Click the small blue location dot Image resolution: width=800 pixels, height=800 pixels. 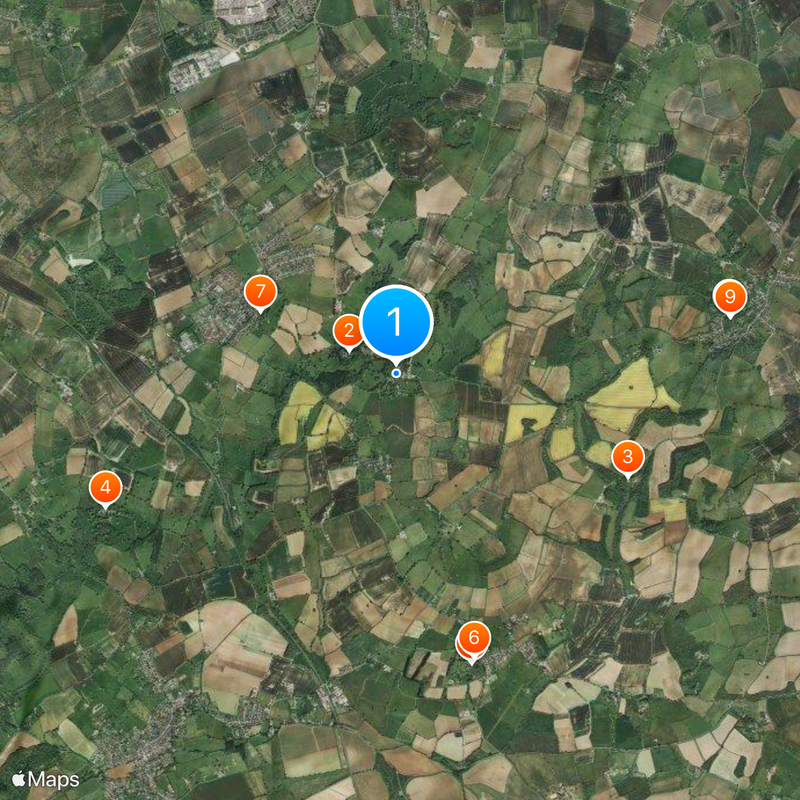pos(396,373)
